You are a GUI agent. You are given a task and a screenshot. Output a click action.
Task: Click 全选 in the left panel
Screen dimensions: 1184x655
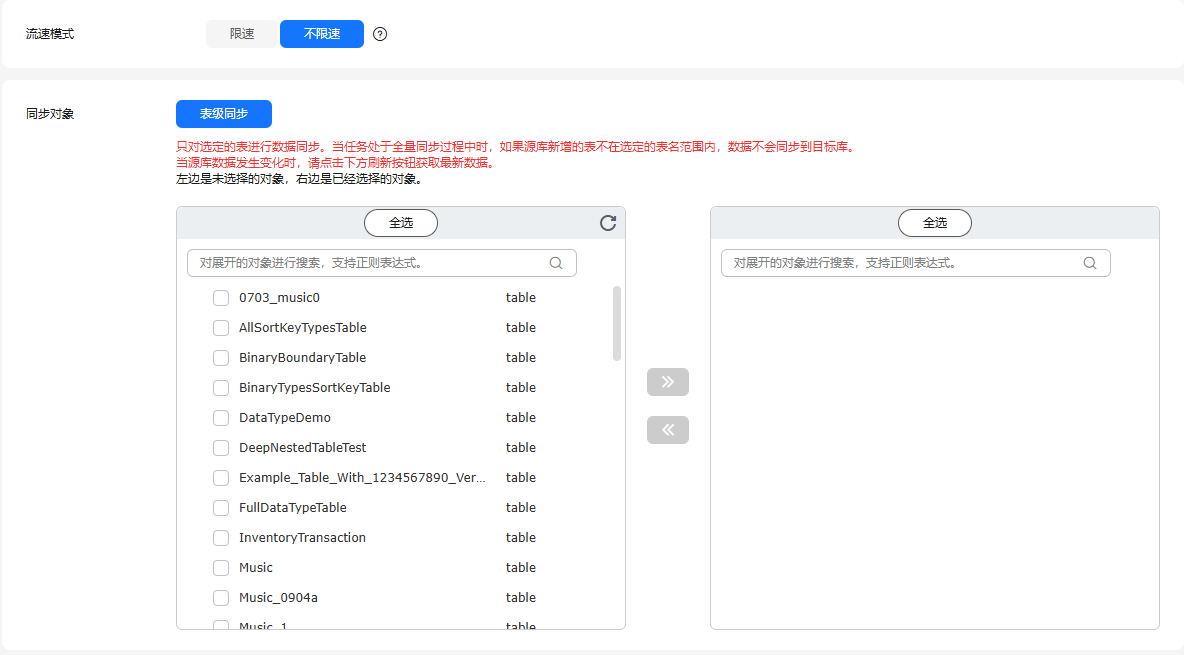[x=401, y=223]
